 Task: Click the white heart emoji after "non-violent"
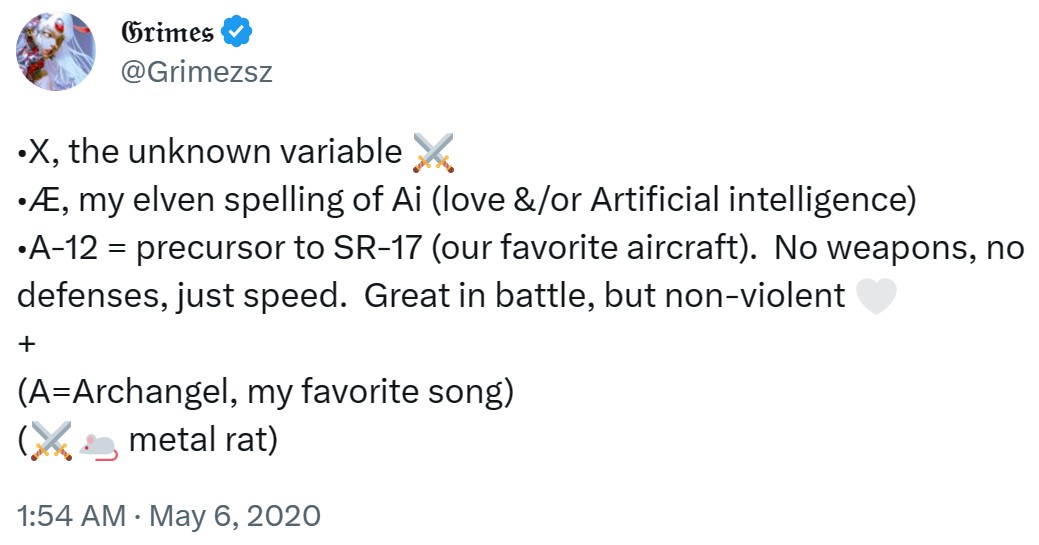point(876,296)
